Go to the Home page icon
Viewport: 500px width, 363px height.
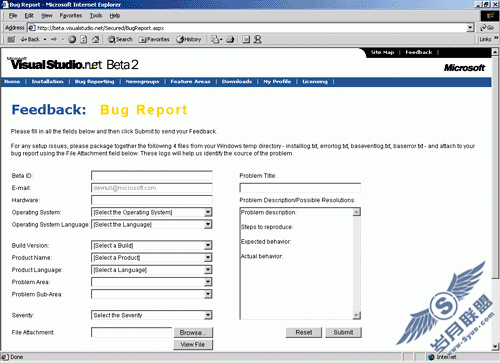coord(95,39)
